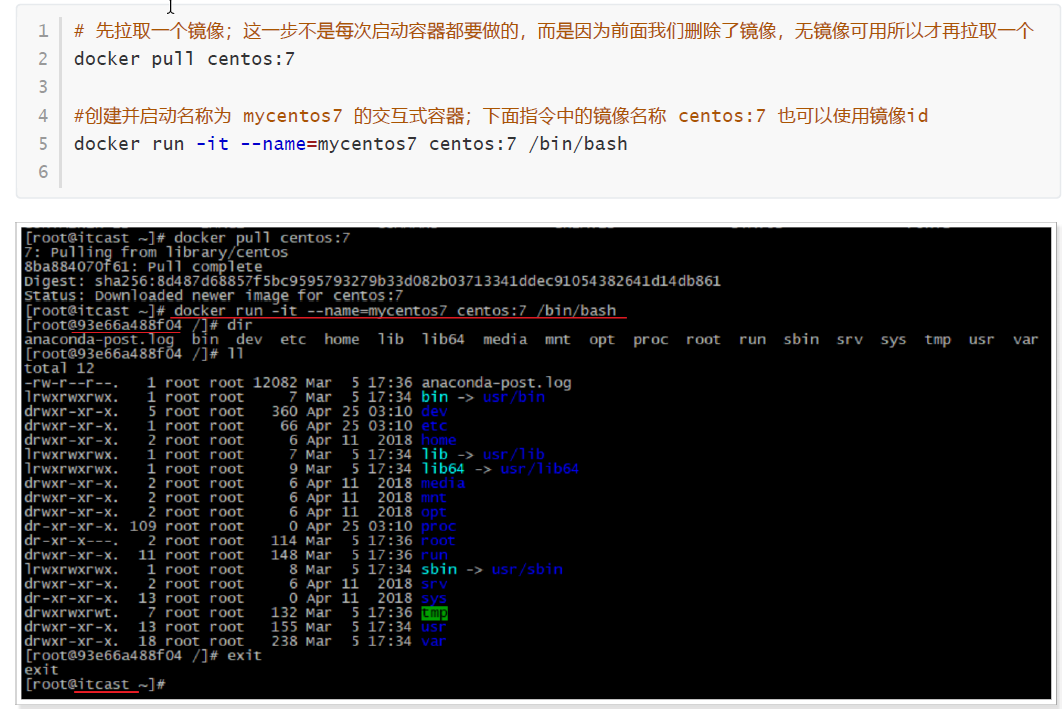The image size is (1062, 710).
Task: Click "lib -> usr/lib" symlink row
Action: point(284,455)
